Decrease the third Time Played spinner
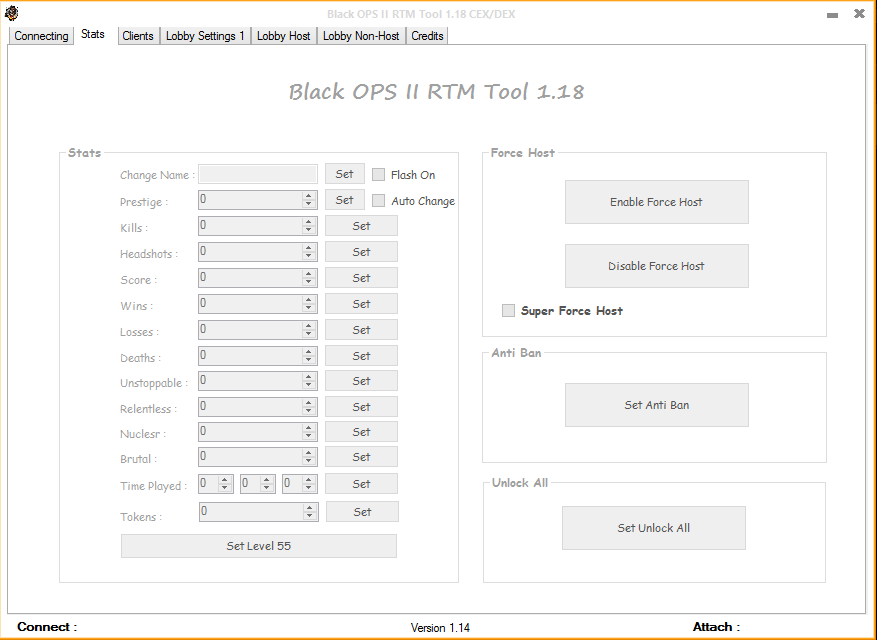The height and width of the screenshot is (640, 877). pyautogui.click(x=309, y=488)
